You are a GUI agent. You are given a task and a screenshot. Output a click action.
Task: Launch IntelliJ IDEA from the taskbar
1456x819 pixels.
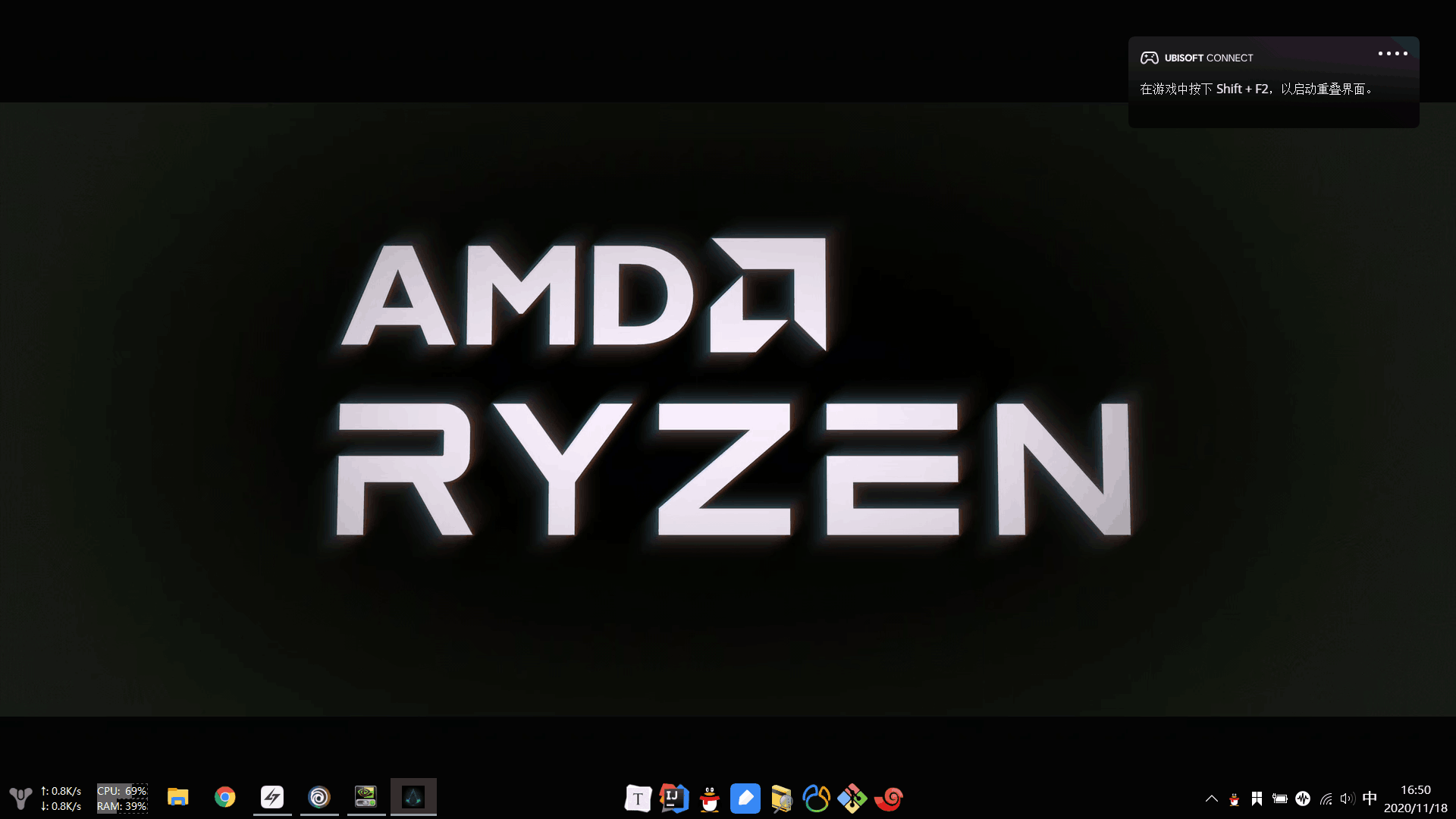tap(673, 799)
